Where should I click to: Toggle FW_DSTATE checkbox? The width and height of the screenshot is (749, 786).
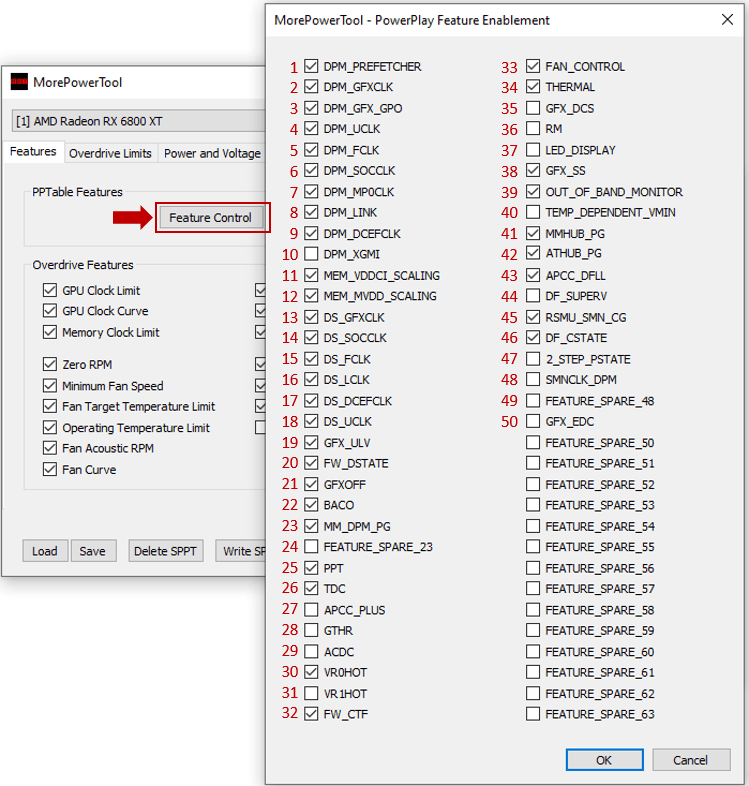pyautogui.click(x=311, y=463)
